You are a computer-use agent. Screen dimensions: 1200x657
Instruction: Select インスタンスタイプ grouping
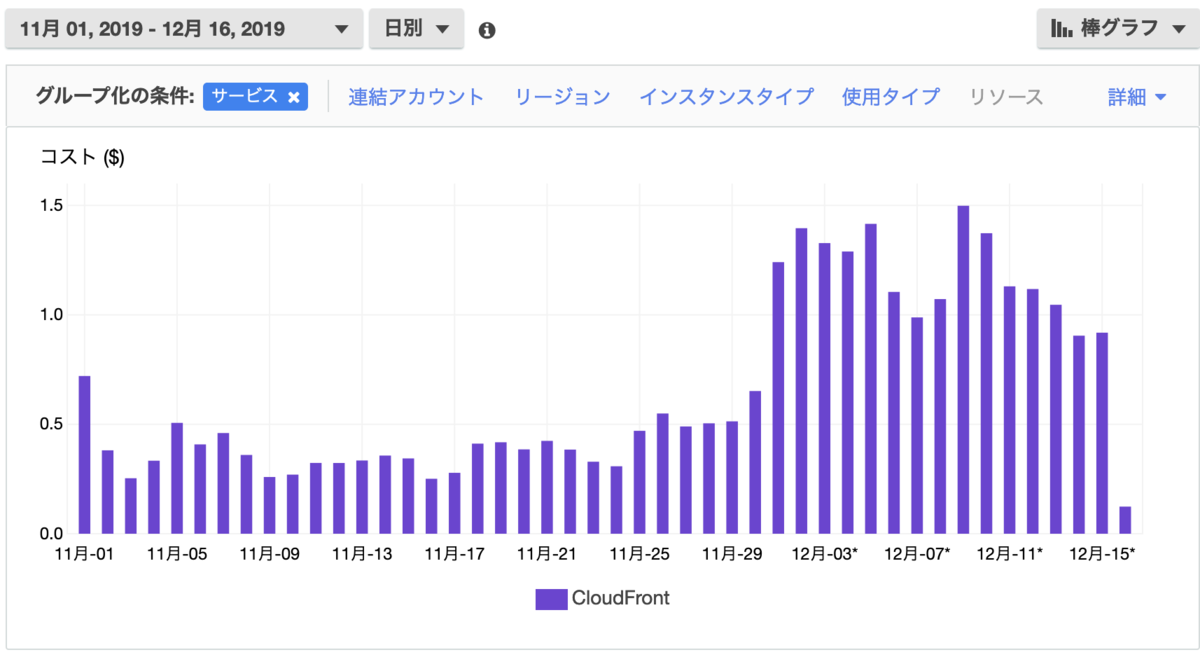click(x=725, y=95)
